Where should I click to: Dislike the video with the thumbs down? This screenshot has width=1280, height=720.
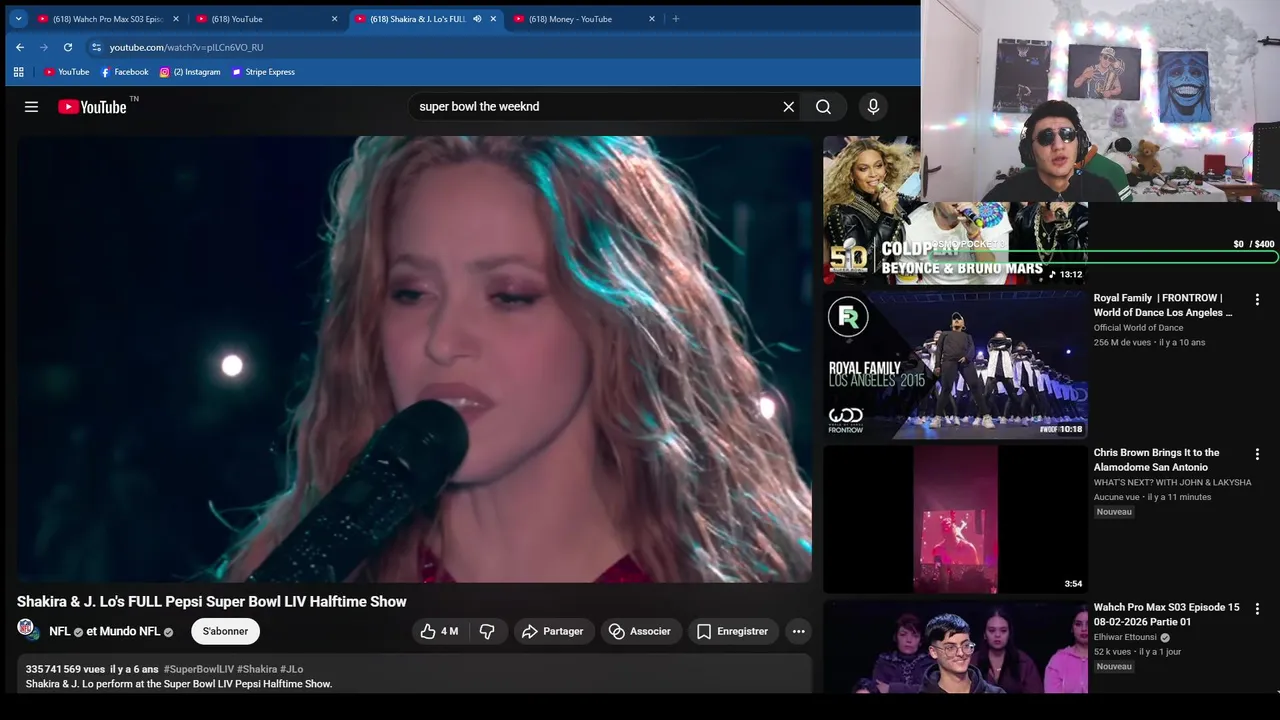pyautogui.click(x=487, y=631)
